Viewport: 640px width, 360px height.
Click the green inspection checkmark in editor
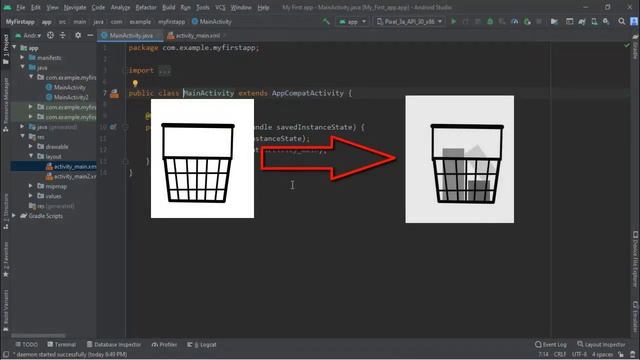[627, 45]
